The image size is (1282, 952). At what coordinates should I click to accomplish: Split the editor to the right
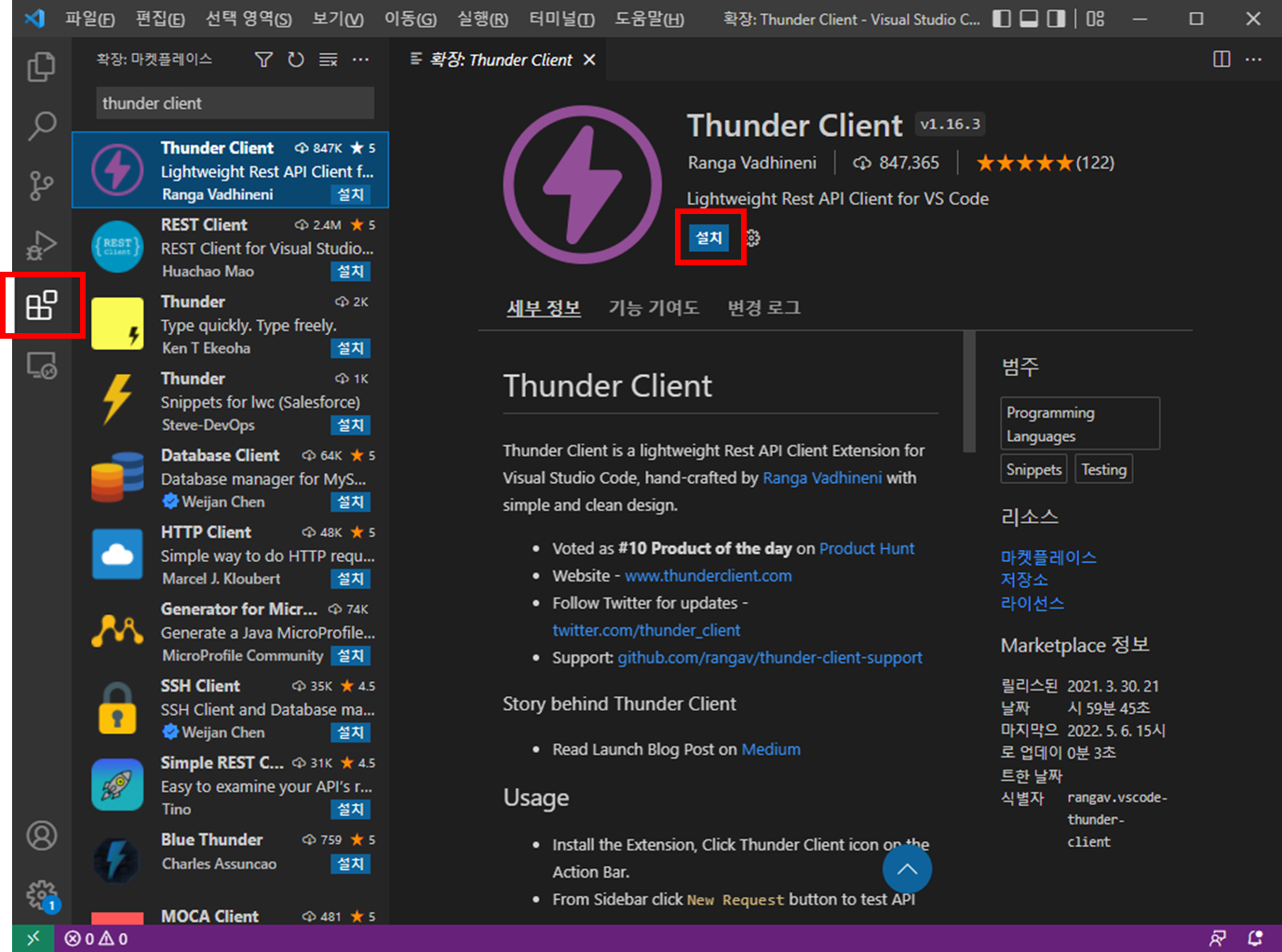pos(1221,60)
